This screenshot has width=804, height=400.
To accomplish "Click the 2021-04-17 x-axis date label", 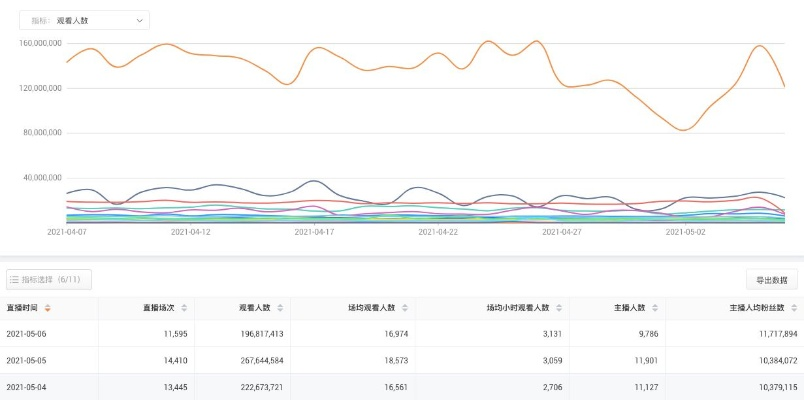I will coord(315,231).
